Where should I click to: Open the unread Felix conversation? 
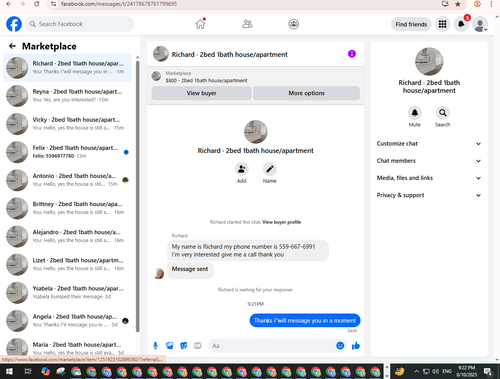[x=67, y=152]
